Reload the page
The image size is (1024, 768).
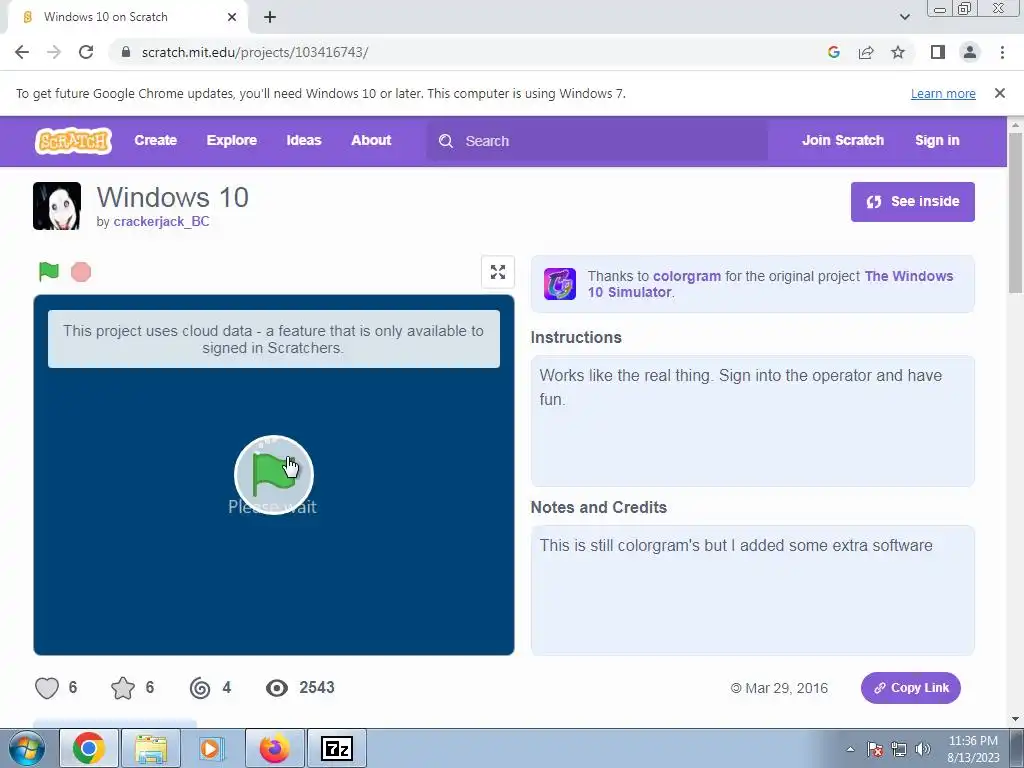86,52
